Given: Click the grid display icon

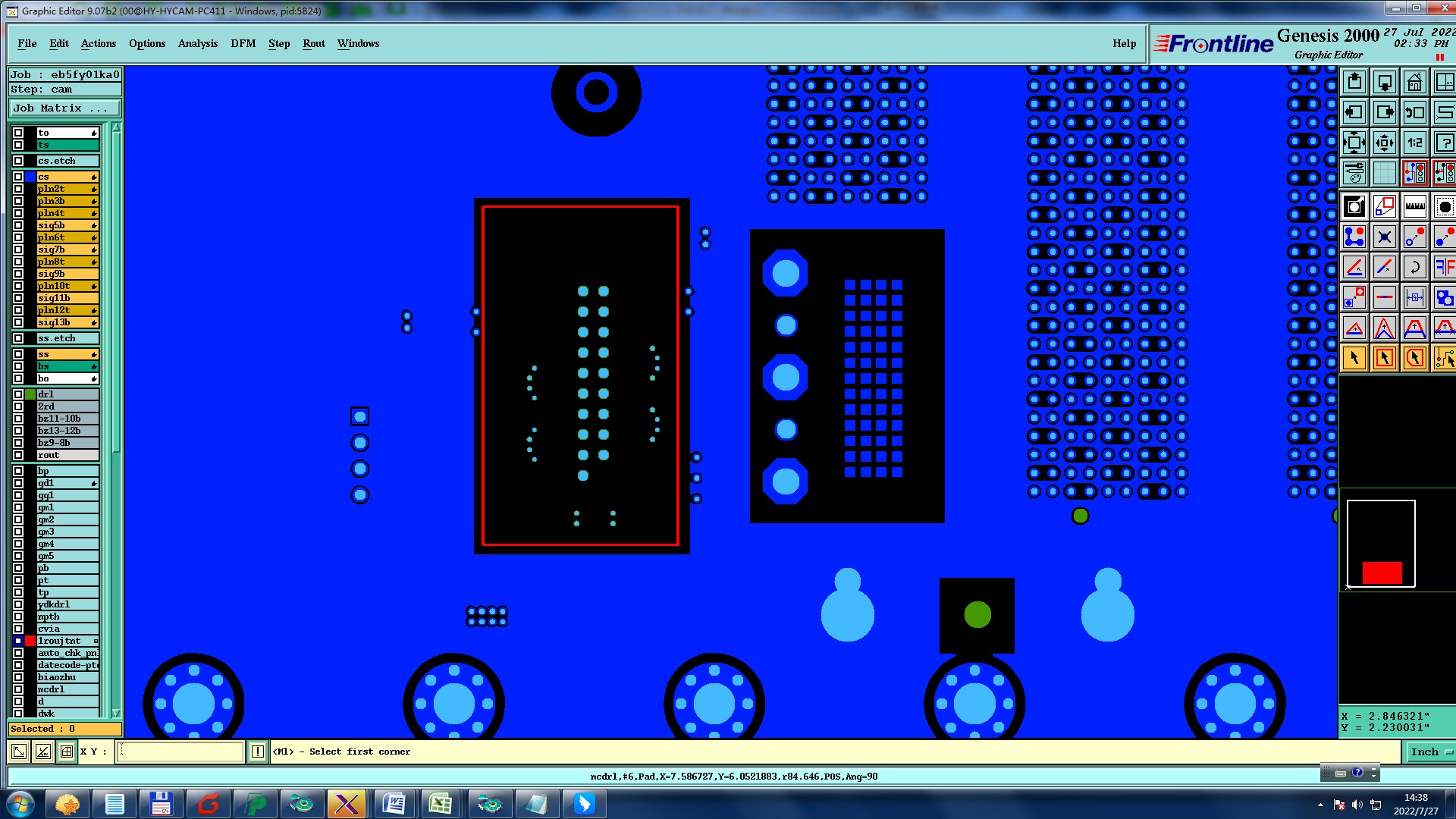Looking at the screenshot, I should click(x=1384, y=173).
